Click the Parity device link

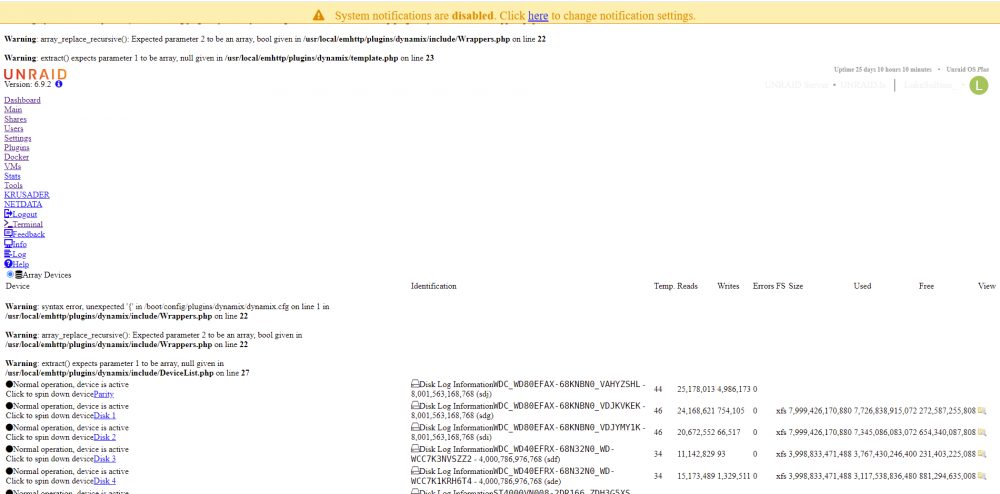[104, 395]
